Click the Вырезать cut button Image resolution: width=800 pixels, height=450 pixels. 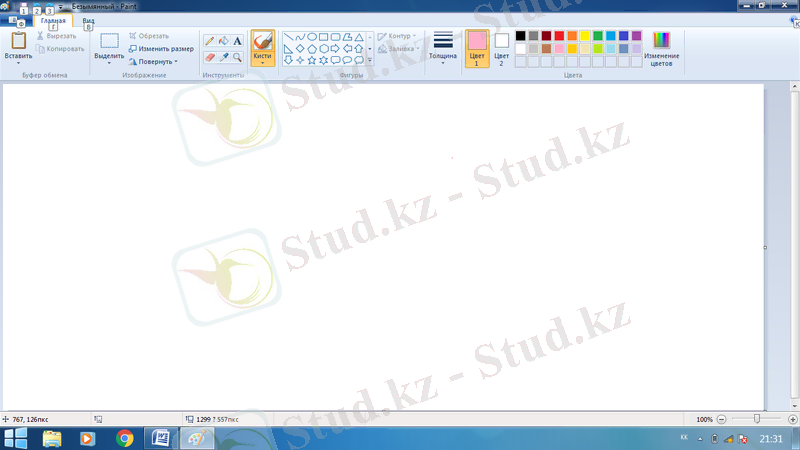pos(56,36)
